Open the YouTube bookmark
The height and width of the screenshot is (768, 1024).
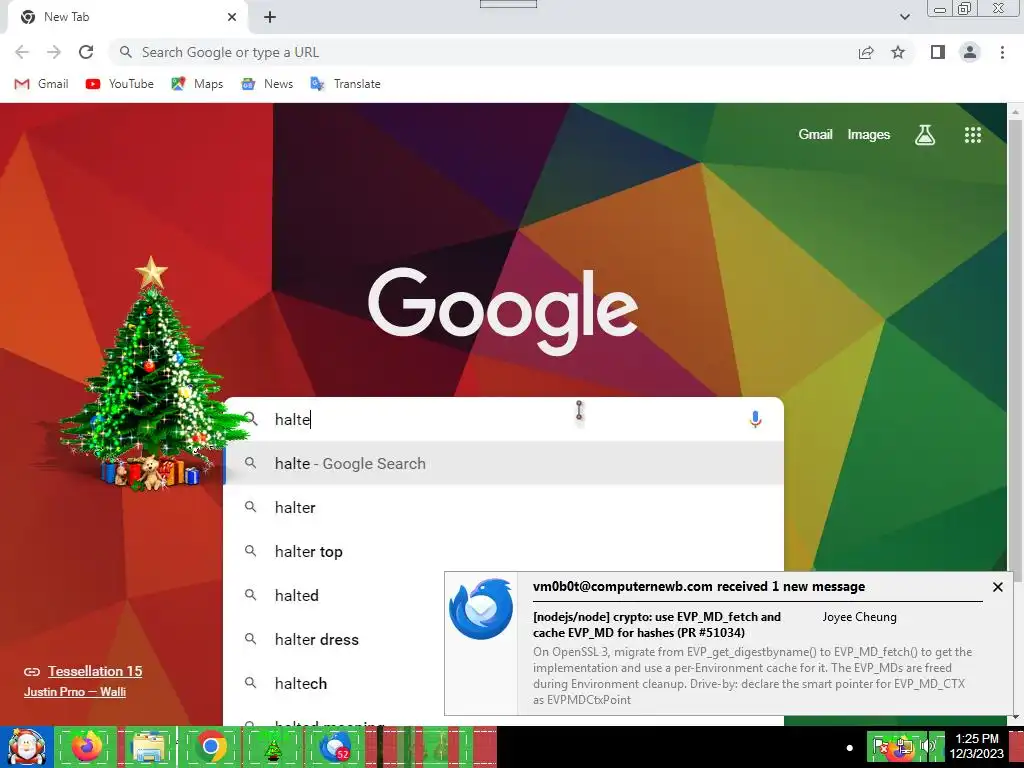tap(120, 84)
